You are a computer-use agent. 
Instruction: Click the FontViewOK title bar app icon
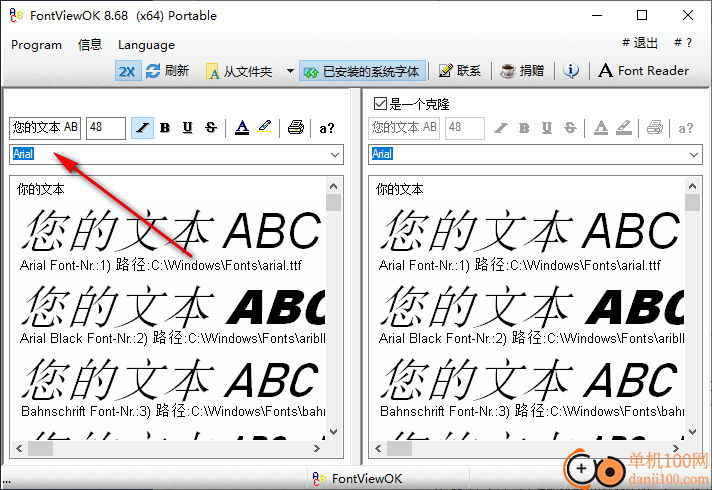pos(16,15)
